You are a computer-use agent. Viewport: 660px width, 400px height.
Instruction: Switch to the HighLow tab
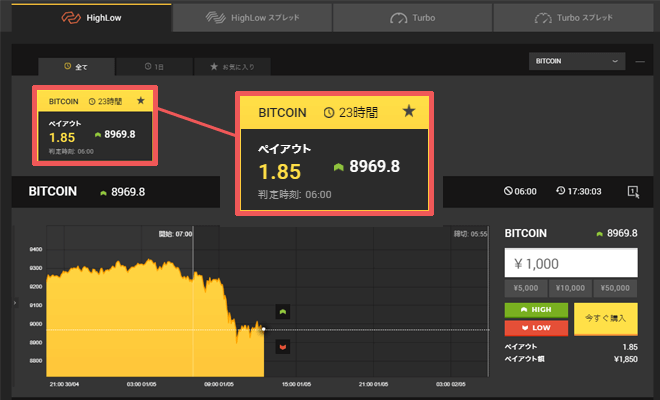tap(91, 18)
